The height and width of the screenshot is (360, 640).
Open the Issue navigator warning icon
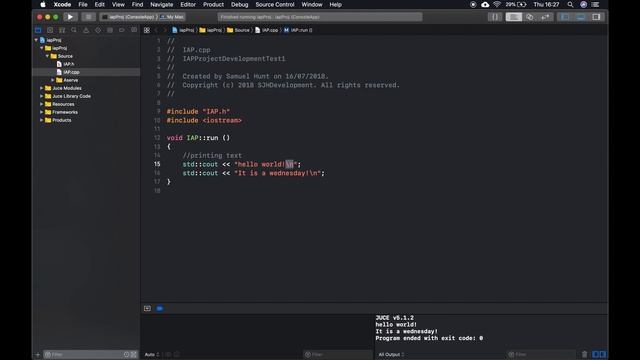tap(86, 30)
